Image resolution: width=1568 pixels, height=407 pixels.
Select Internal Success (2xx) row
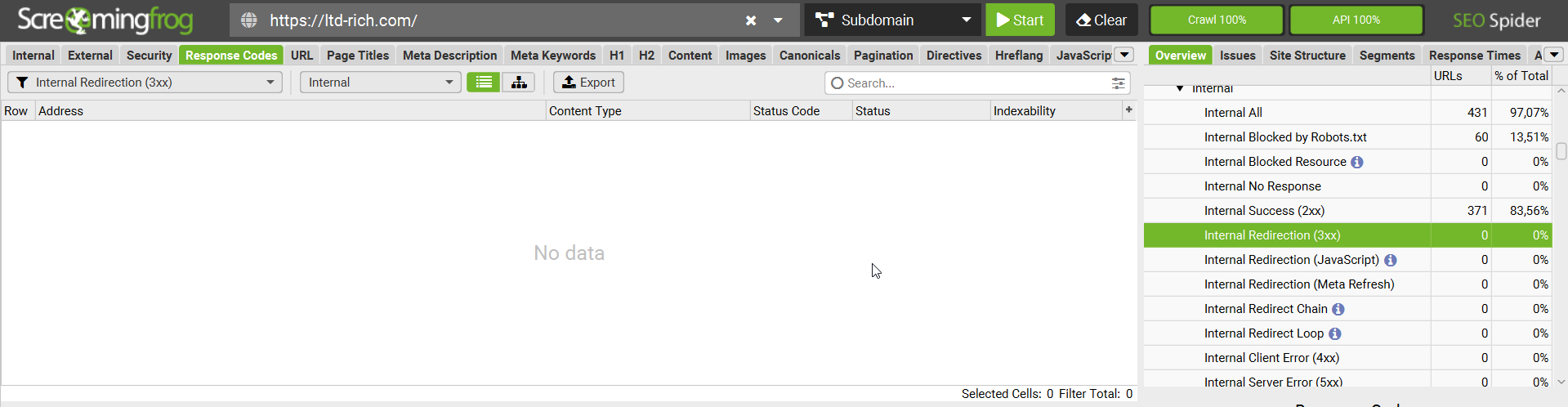pyautogui.click(x=1347, y=210)
